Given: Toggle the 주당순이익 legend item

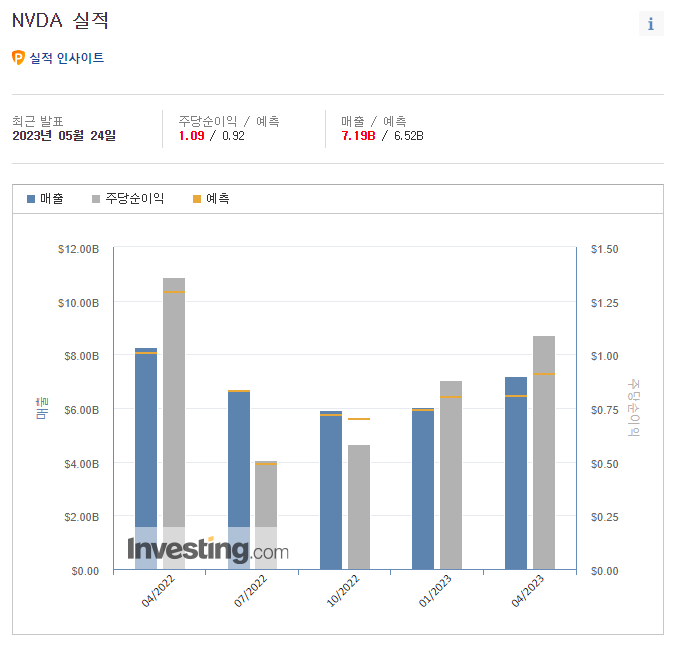Looking at the screenshot, I should (128, 199).
